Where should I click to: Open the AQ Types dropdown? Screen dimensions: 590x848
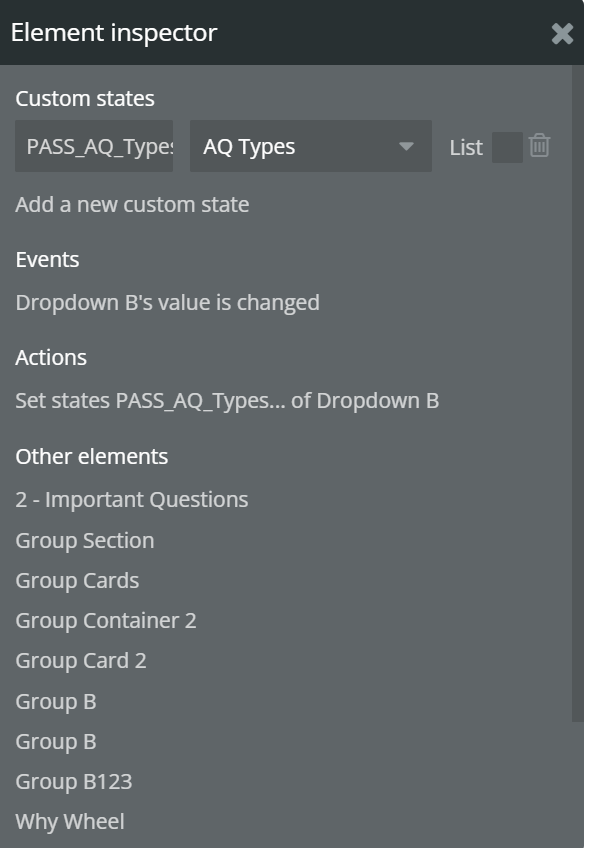point(310,146)
